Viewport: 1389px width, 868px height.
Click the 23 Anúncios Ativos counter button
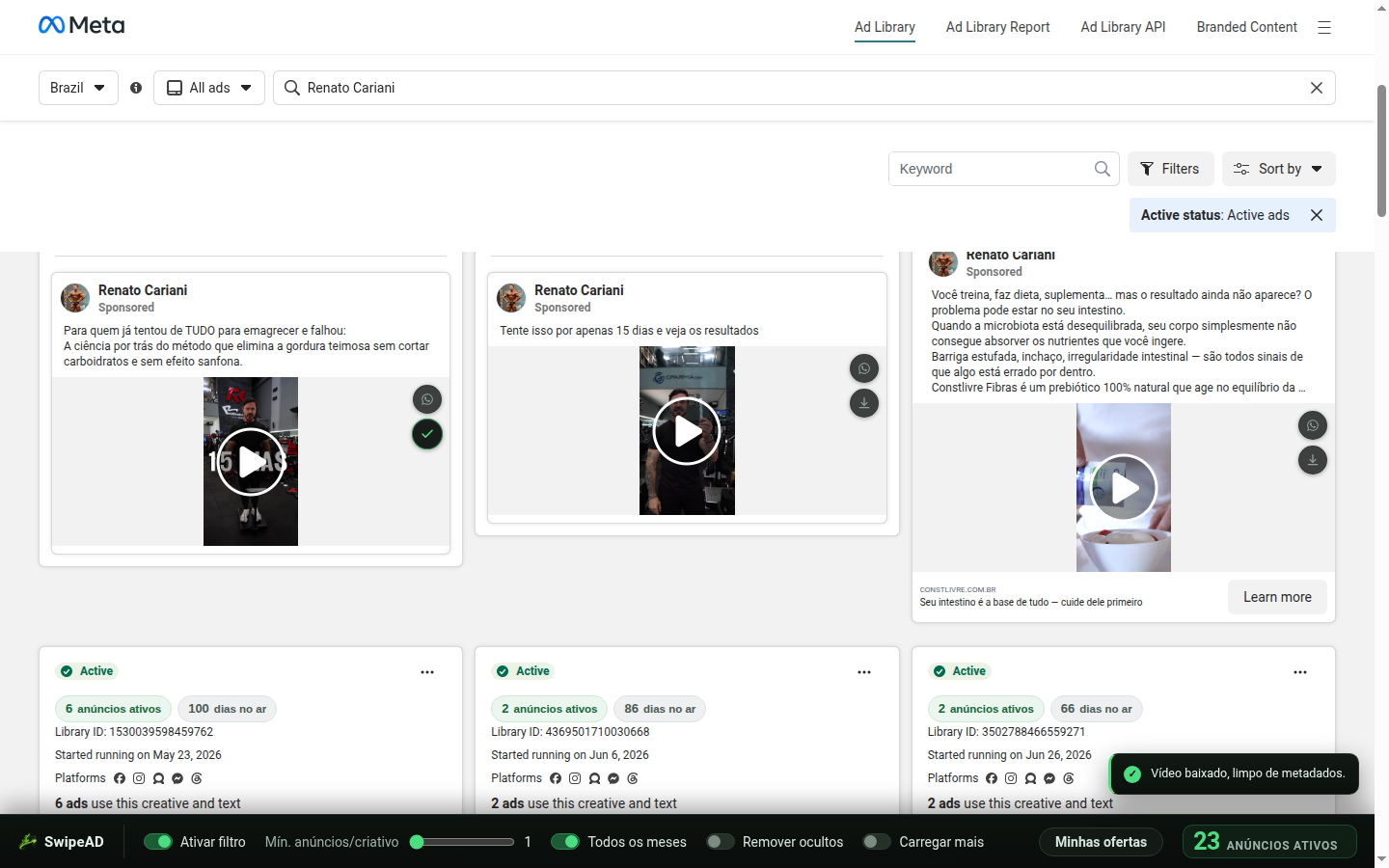click(x=1269, y=842)
